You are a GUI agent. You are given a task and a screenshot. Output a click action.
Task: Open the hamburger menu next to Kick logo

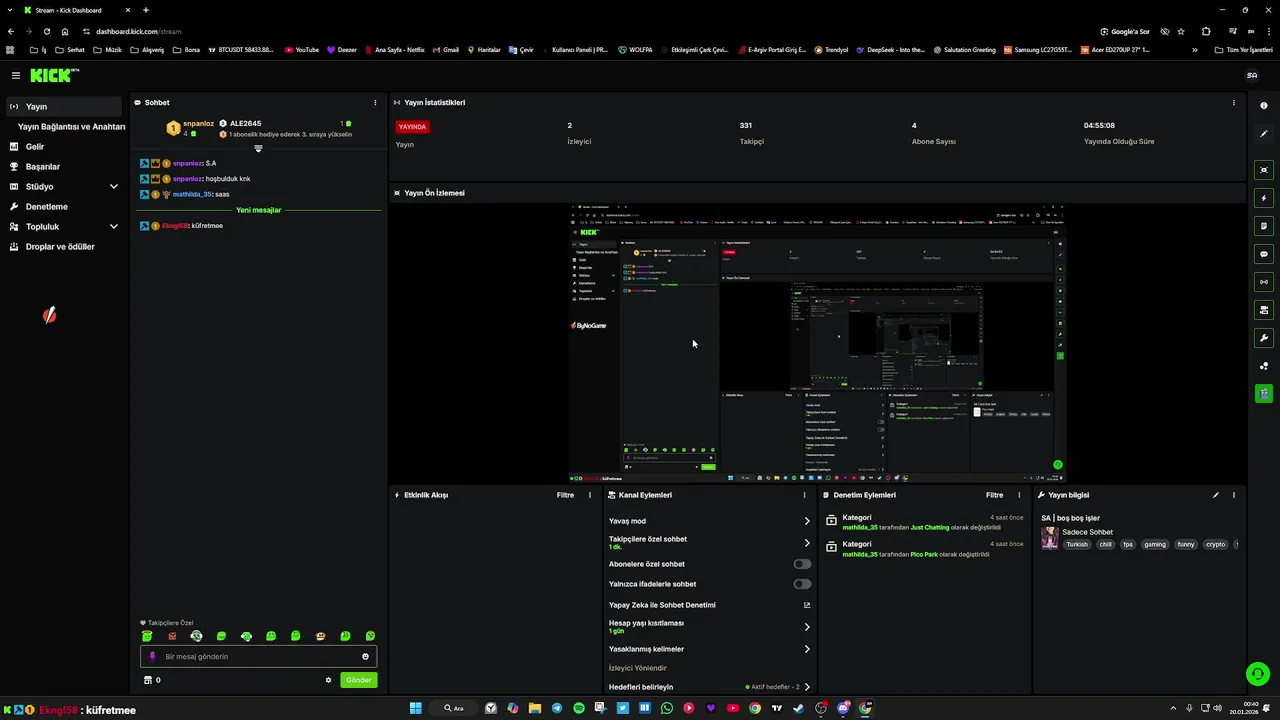(x=15, y=75)
